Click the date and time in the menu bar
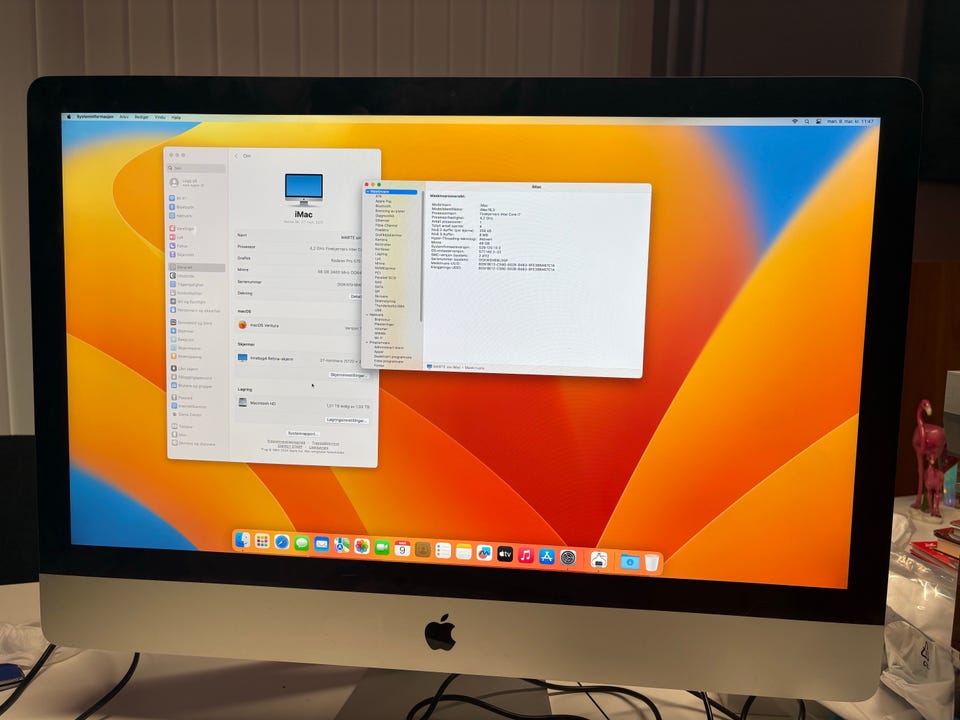Screen dimensions: 960x720 click(850, 121)
